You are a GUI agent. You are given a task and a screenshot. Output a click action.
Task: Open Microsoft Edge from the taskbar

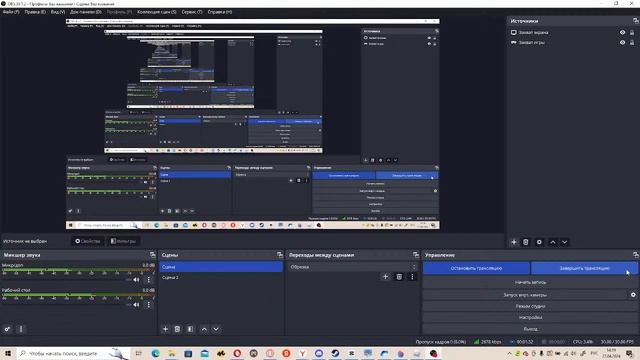[156, 353]
